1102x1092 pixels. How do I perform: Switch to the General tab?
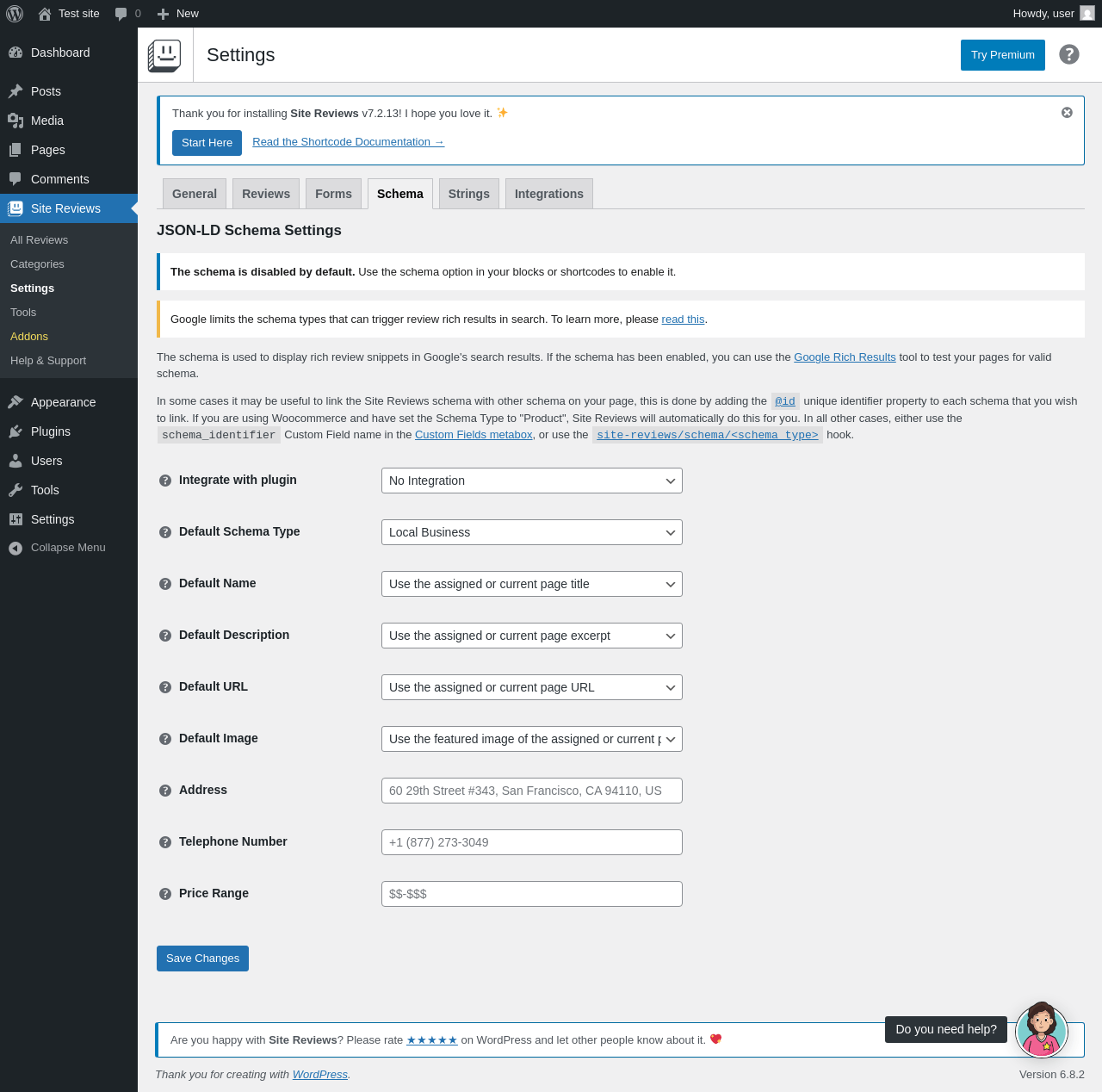point(195,194)
